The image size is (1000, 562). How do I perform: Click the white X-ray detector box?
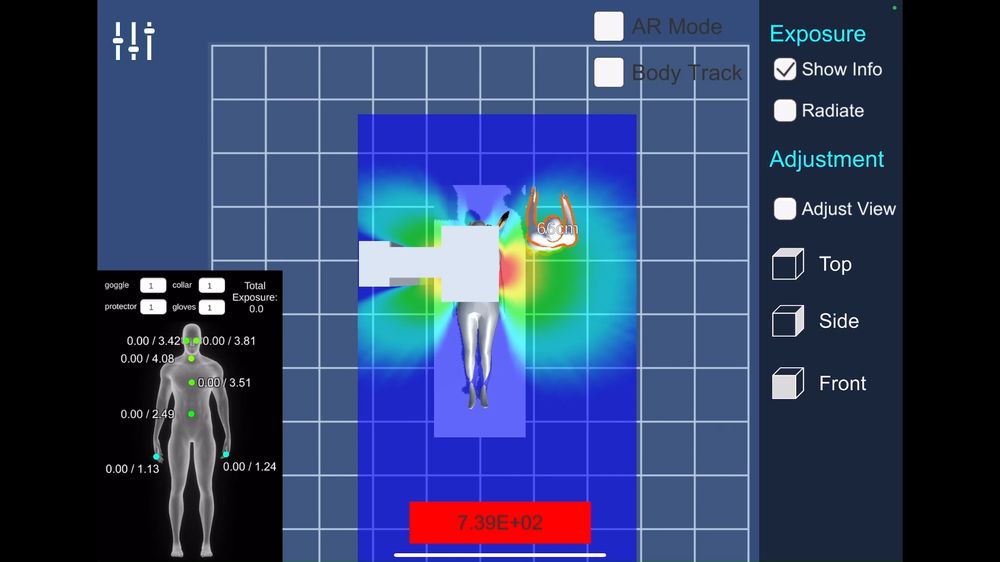[x=470, y=263]
